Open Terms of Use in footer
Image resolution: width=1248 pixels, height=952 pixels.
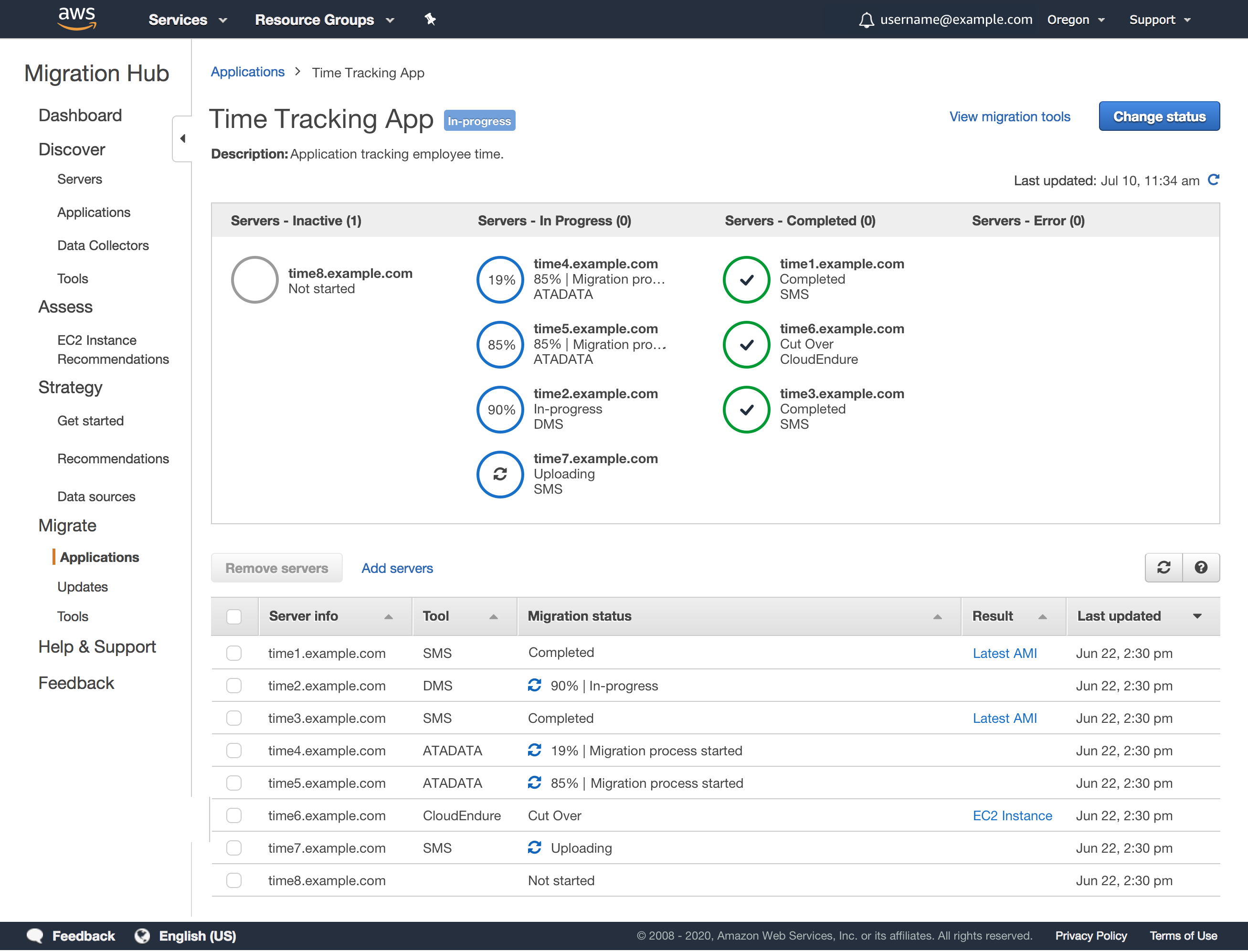(x=1183, y=936)
